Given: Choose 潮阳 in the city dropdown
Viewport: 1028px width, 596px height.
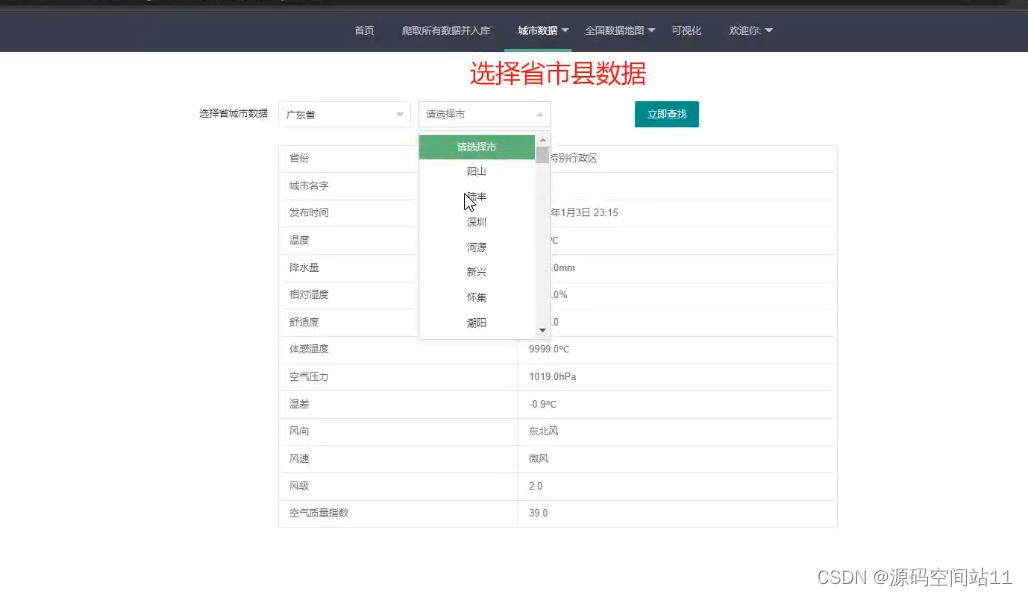Looking at the screenshot, I should (x=476, y=322).
